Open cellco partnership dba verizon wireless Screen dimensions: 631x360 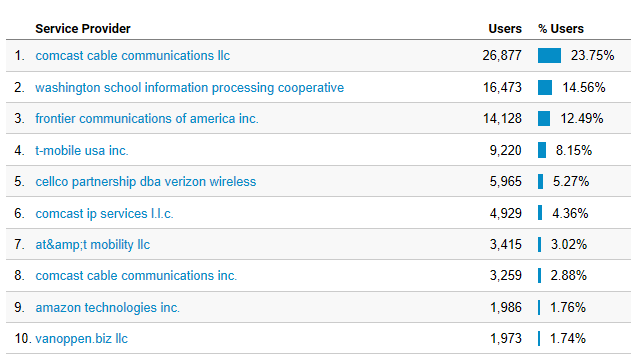coord(146,182)
